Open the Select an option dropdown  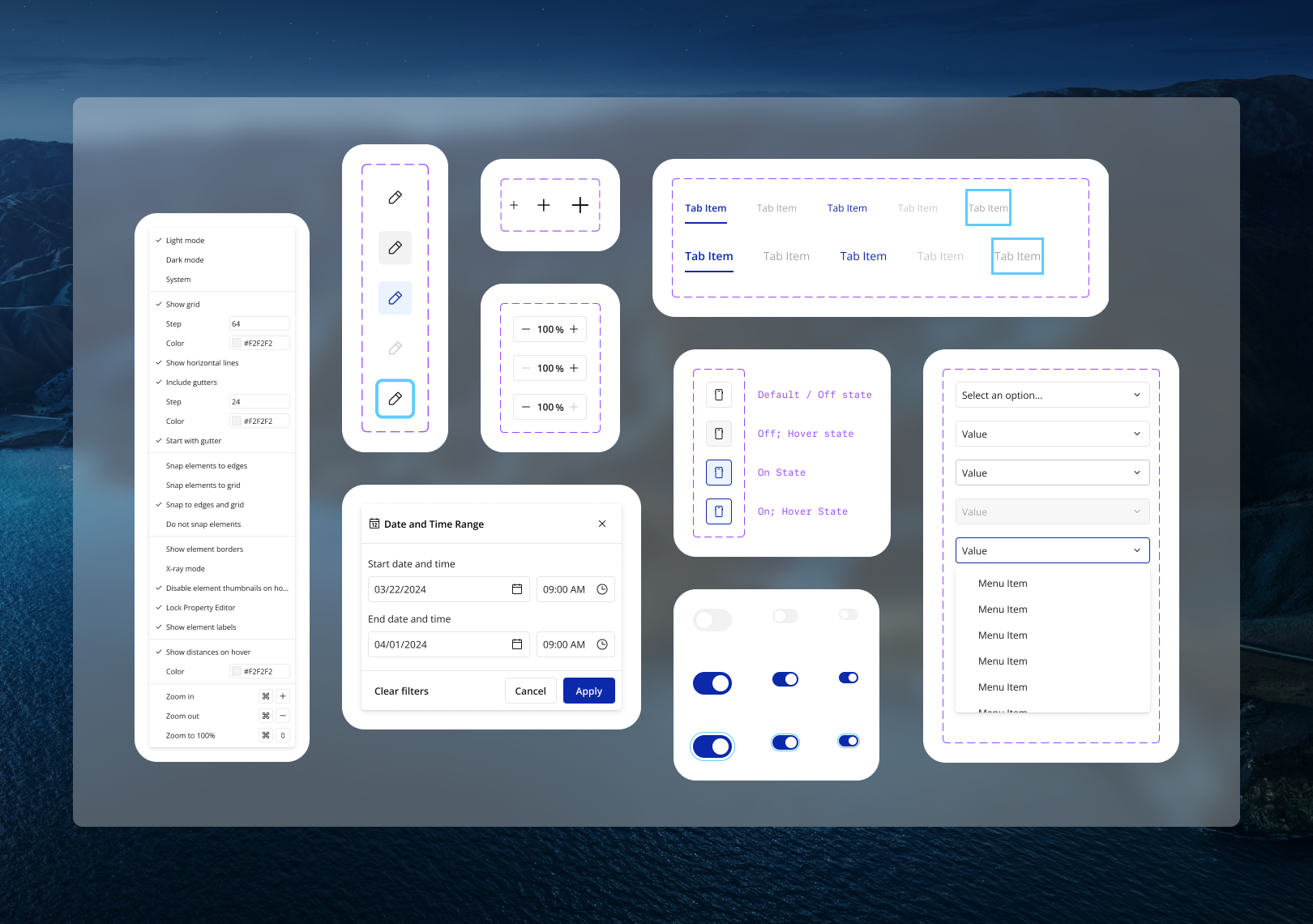click(1053, 395)
